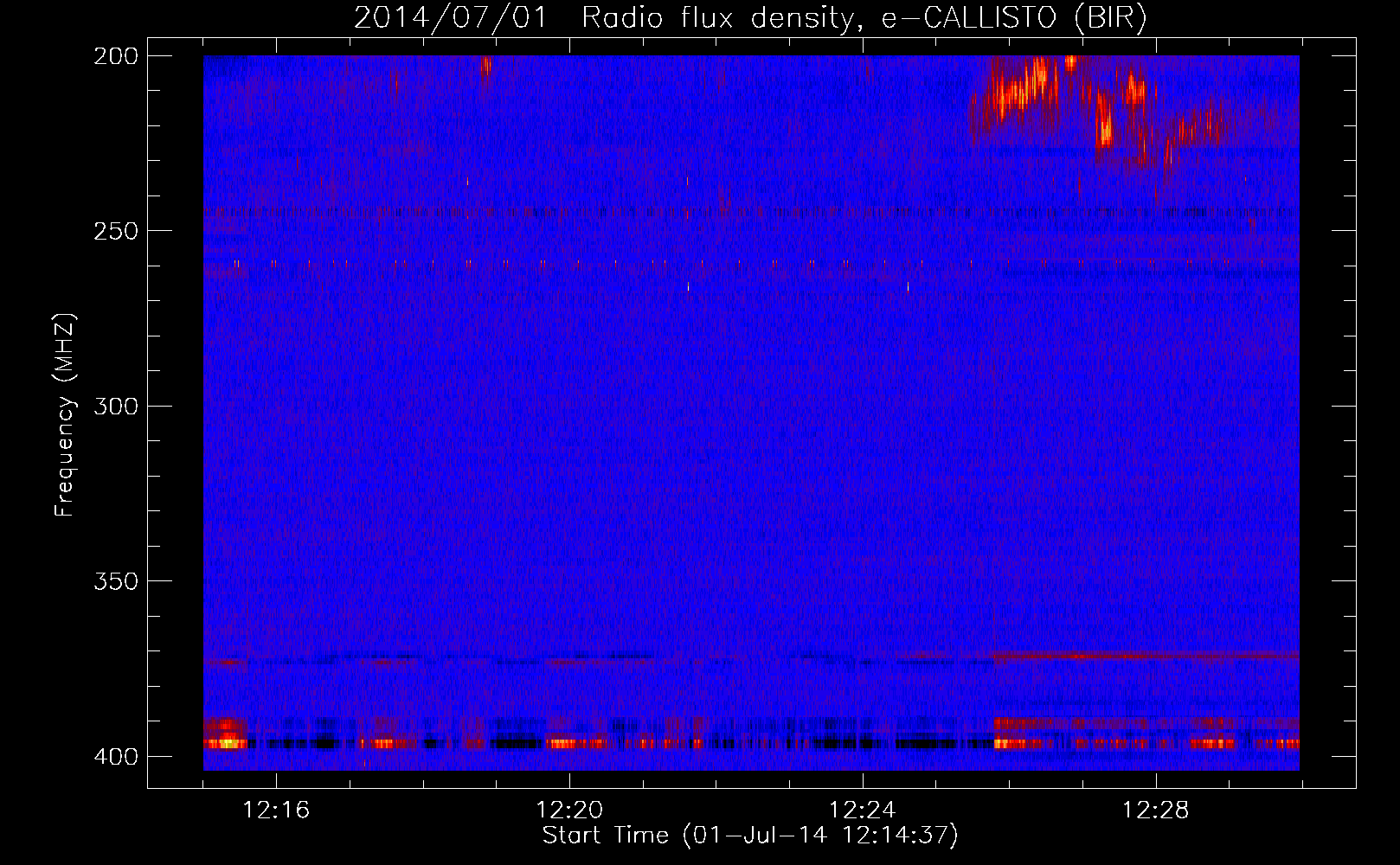
Task: Click the 200 frequency tick label
Action: click(x=115, y=56)
